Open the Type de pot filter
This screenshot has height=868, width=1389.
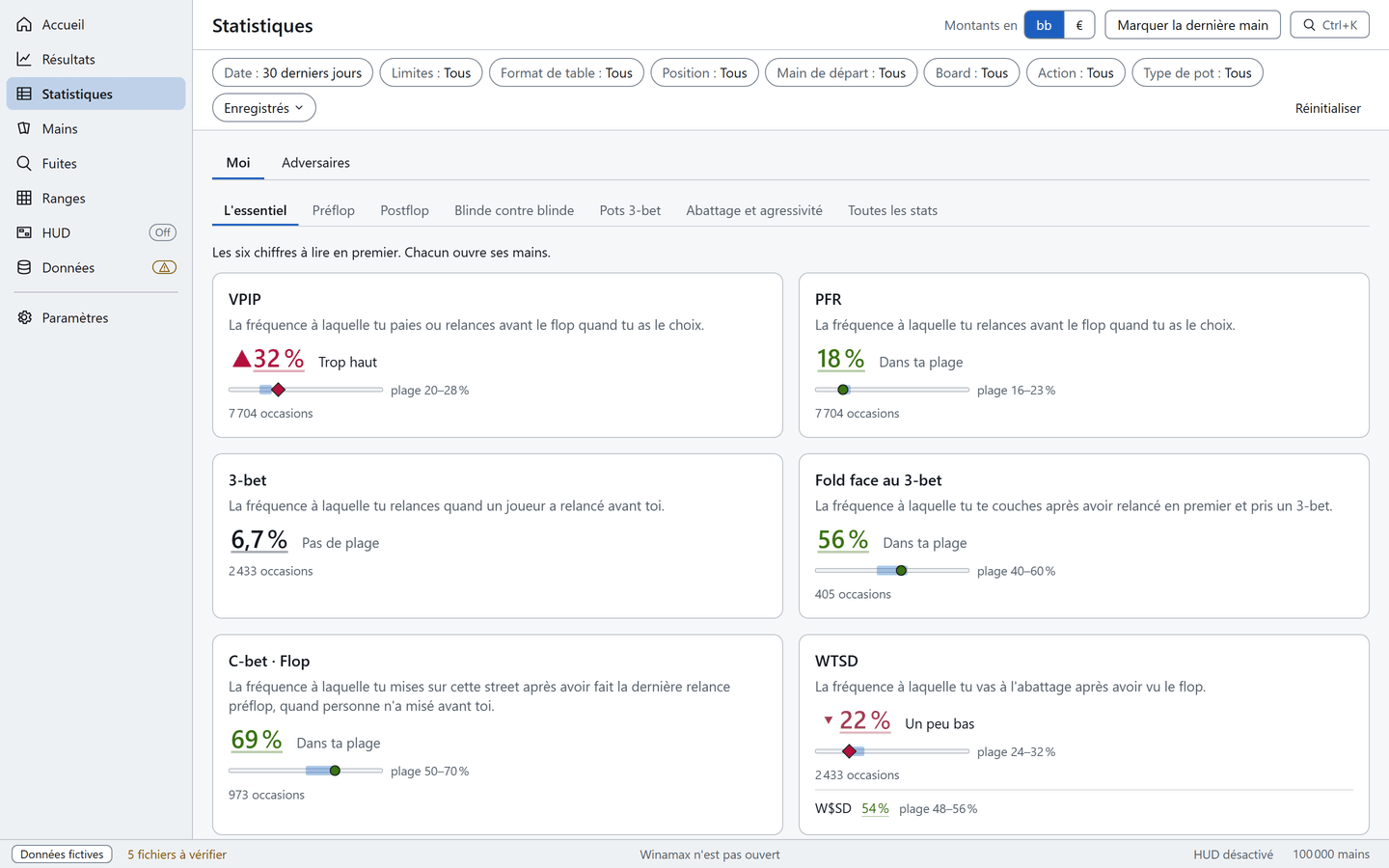click(x=1197, y=72)
